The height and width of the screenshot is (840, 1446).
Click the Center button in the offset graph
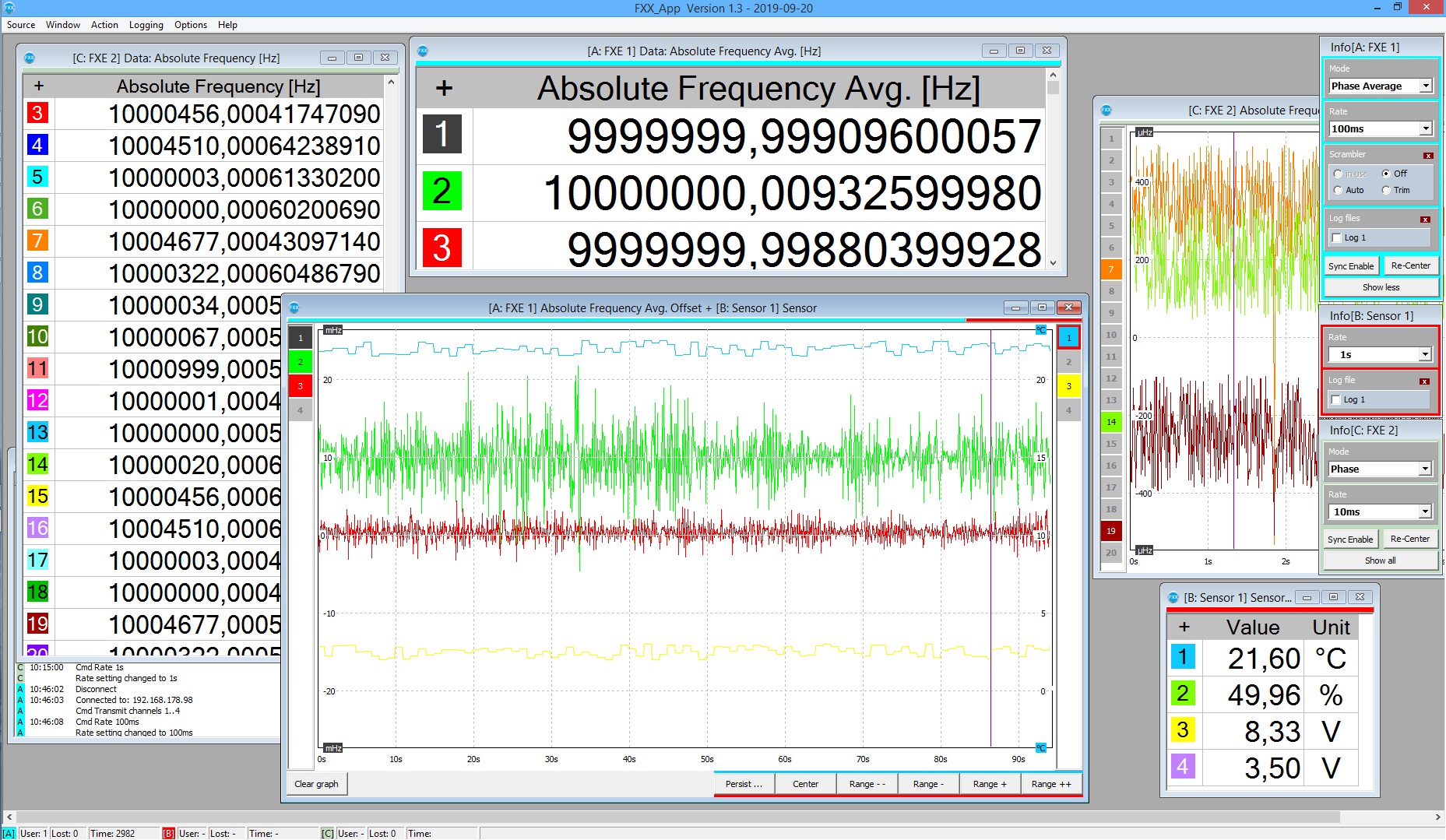[x=805, y=784]
